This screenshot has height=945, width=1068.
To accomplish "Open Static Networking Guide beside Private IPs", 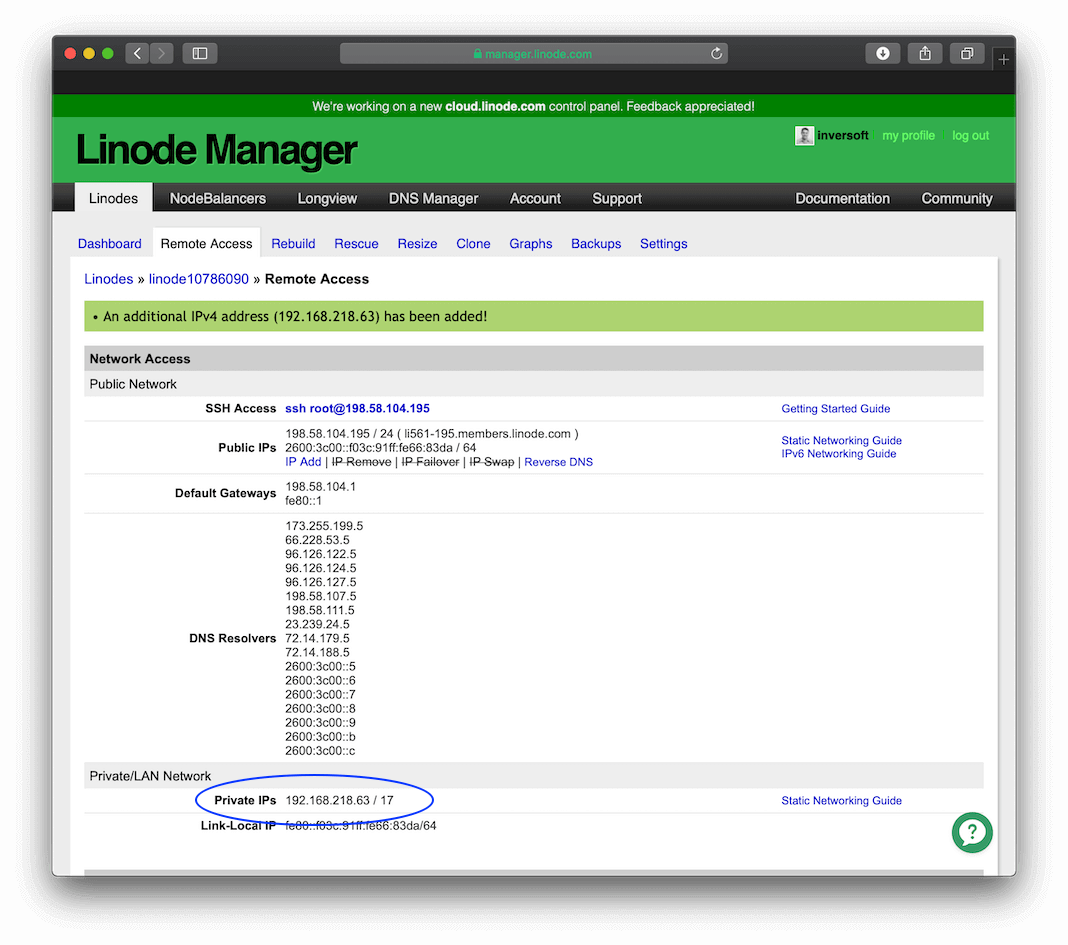I will (841, 801).
